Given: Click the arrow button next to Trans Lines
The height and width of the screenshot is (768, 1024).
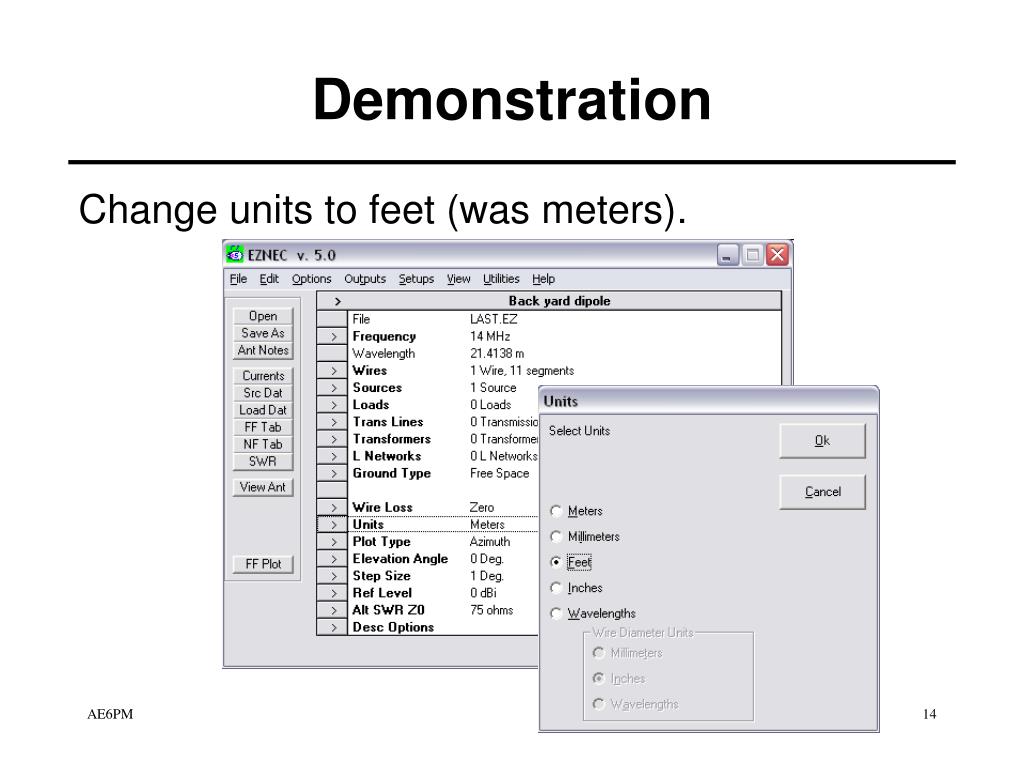Looking at the screenshot, I should pos(332,422).
